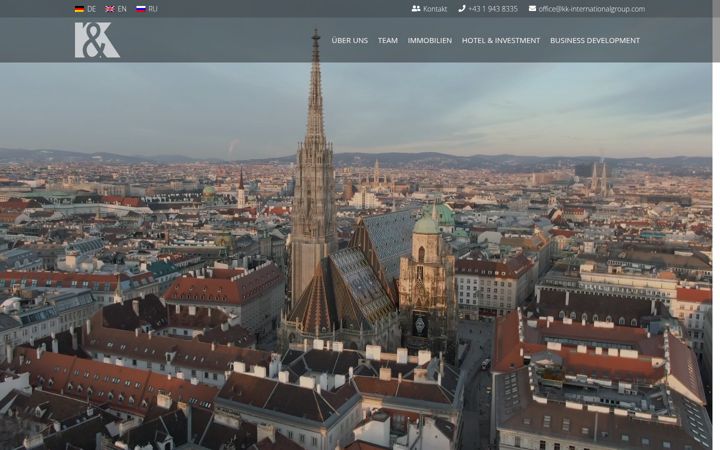Open the ÜBER UNS menu

coord(349,40)
